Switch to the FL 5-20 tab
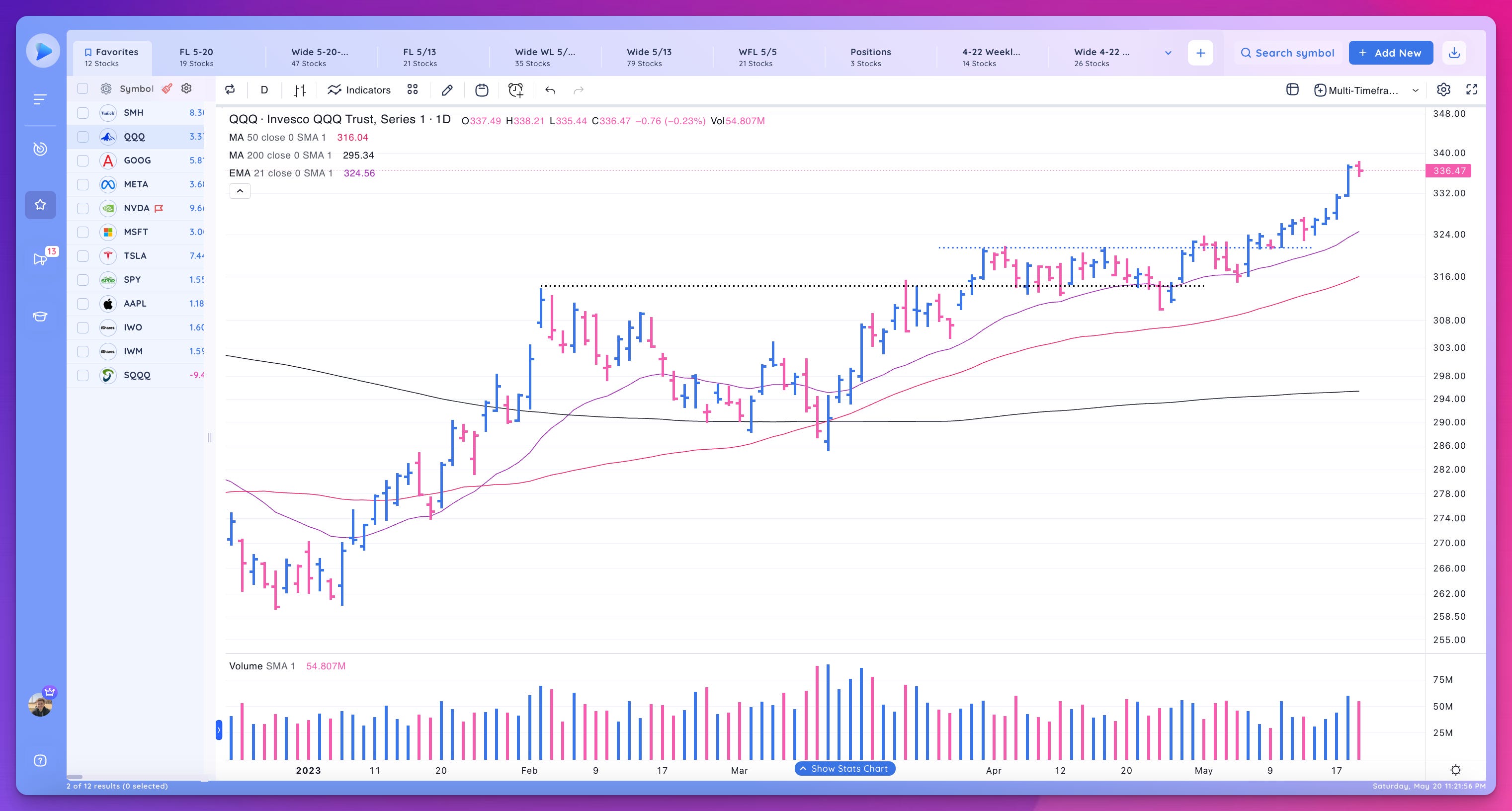This screenshot has height=811, width=1512. (x=196, y=57)
